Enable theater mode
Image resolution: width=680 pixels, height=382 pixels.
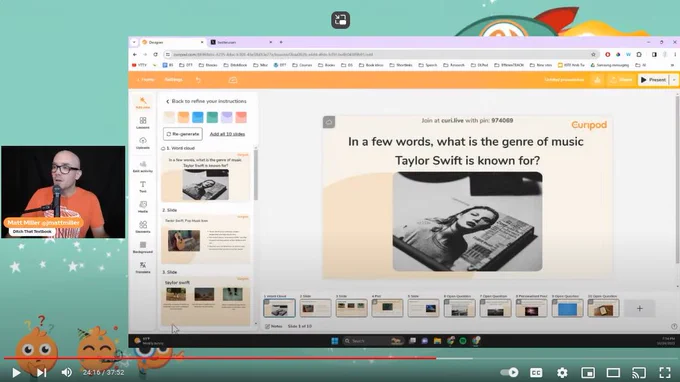(x=613, y=372)
